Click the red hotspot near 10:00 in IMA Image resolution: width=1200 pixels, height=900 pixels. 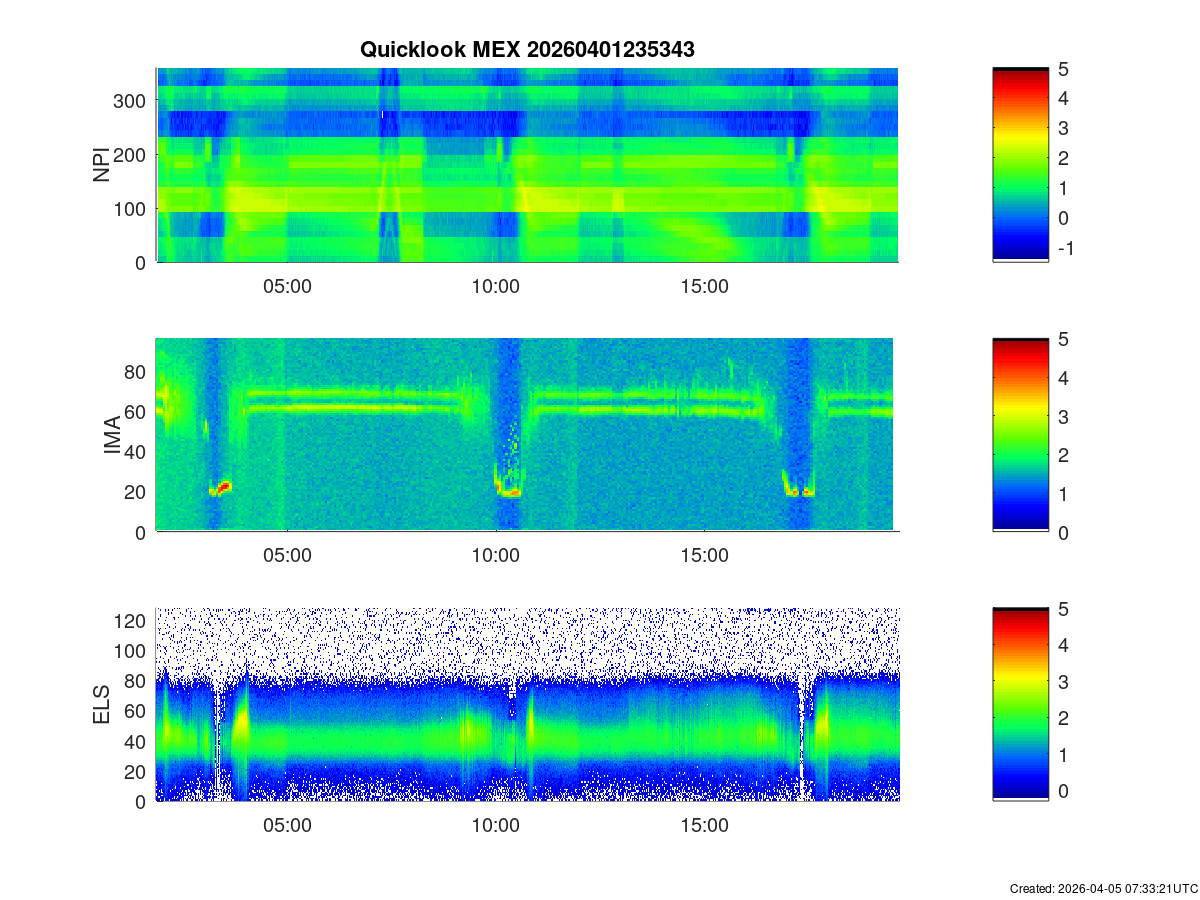(x=511, y=491)
